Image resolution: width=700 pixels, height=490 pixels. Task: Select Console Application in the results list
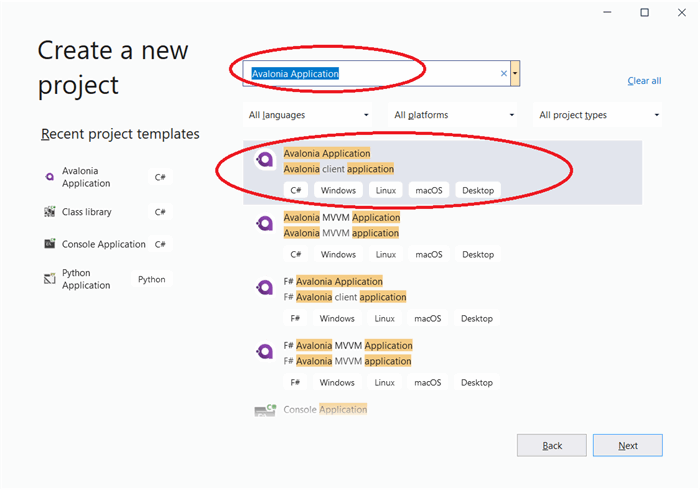[x=325, y=410]
